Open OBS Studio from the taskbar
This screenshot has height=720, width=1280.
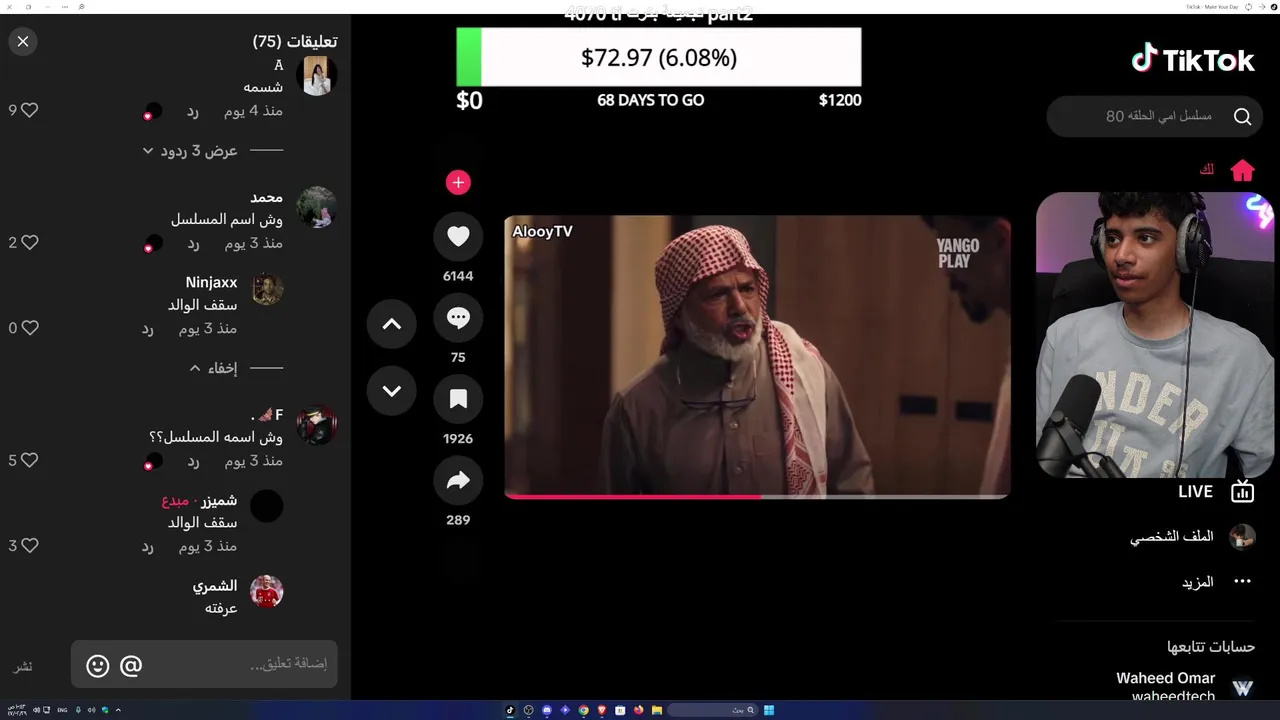(x=528, y=710)
